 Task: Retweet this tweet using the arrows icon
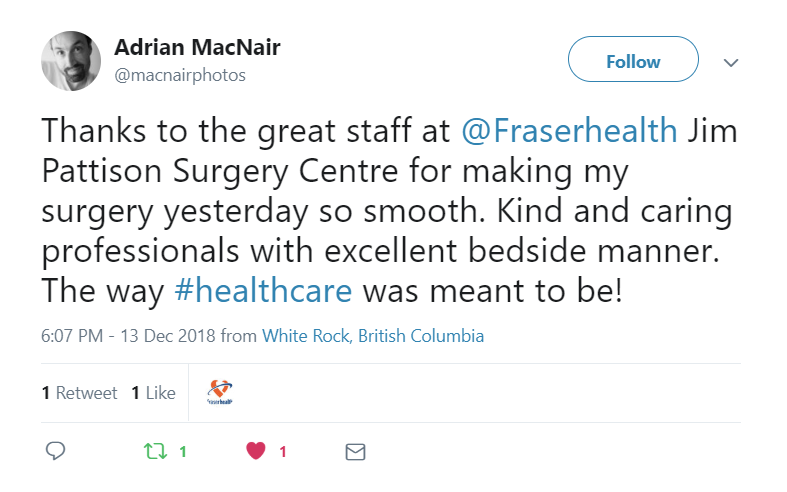(156, 451)
